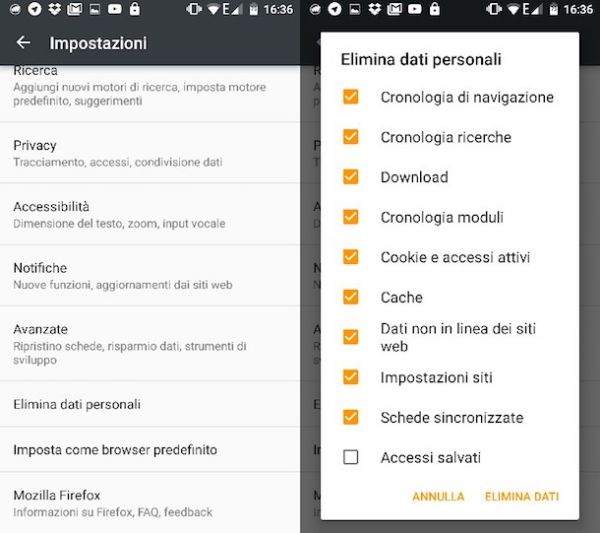Select Imposta come browser predefinito
Viewport: 600px width, 533px height.
pos(150,450)
